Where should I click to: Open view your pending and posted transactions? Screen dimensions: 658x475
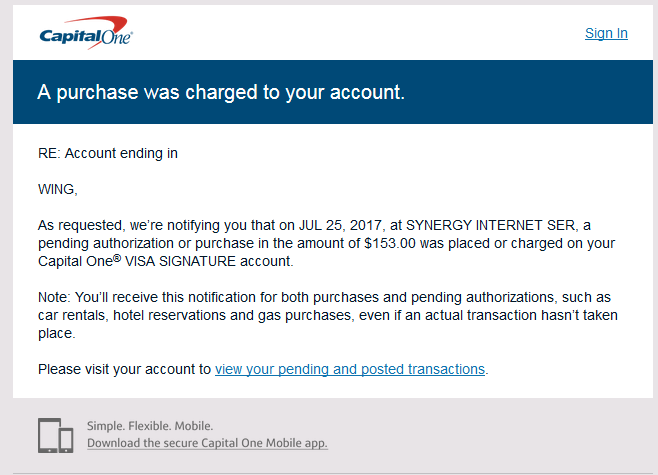[350, 369]
